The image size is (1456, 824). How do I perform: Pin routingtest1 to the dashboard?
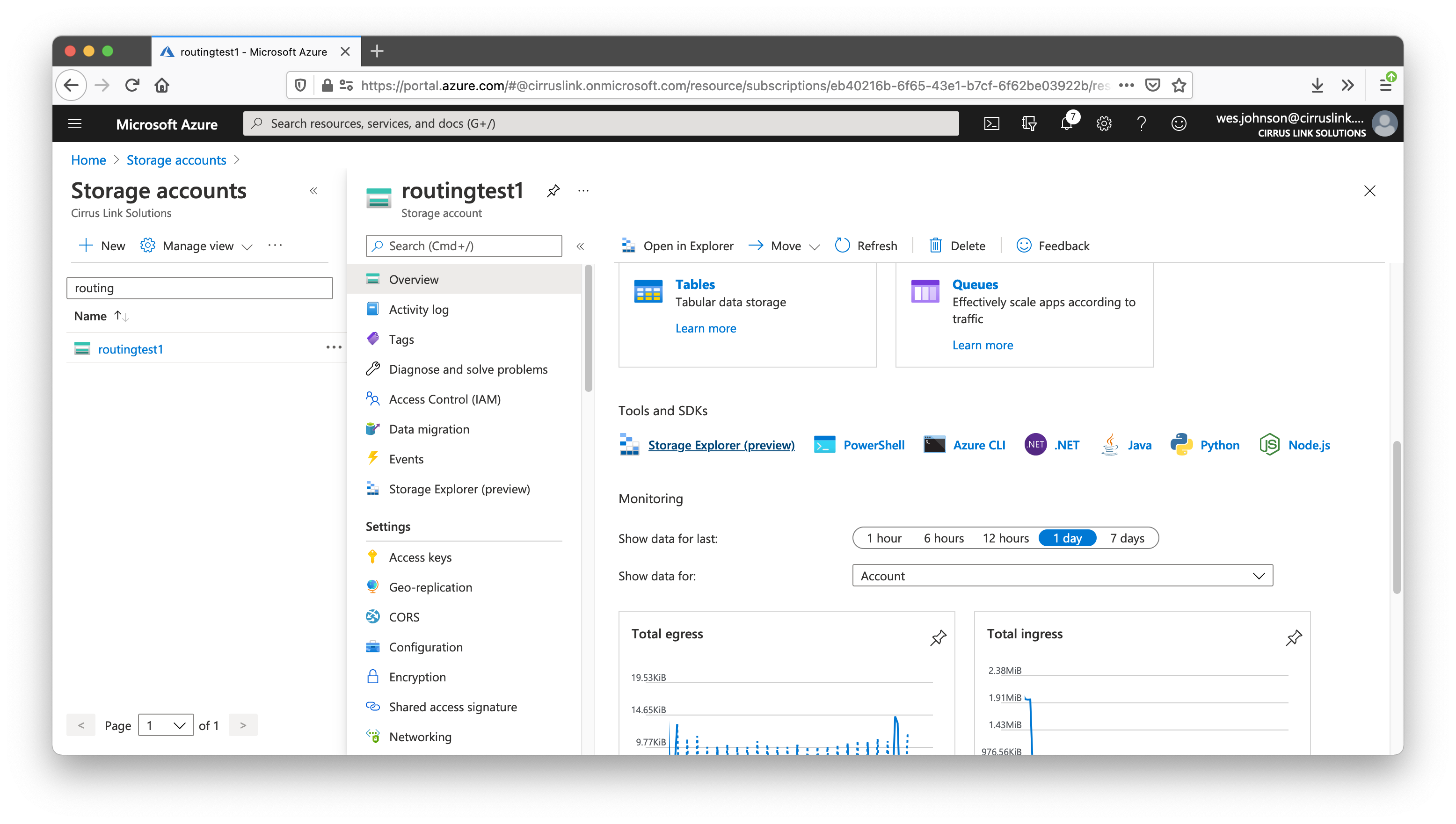point(553,191)
